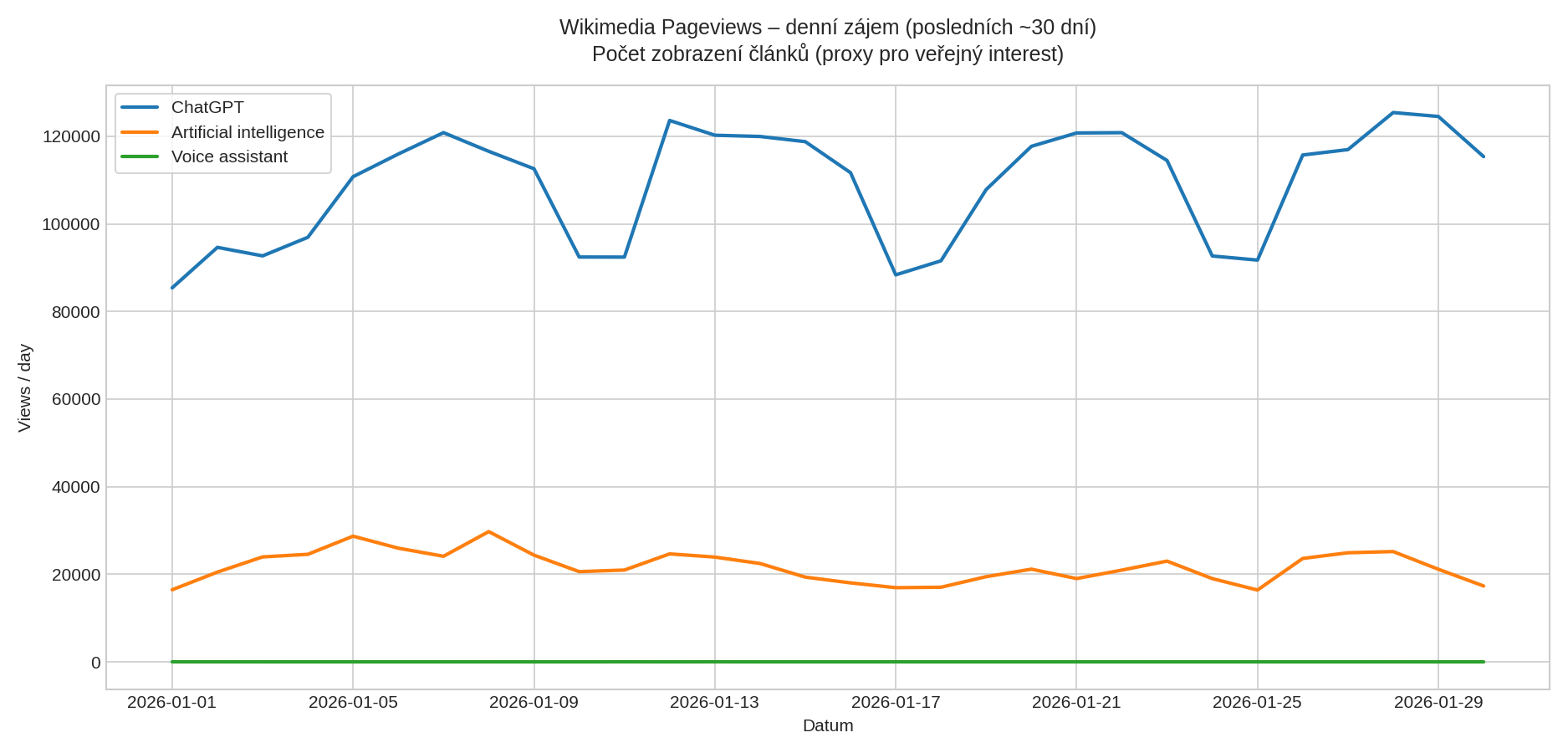The height and width of the screenshot is (753, 1568).
Task: Click the legend box to collapse it
Action: tap(222, 131)
